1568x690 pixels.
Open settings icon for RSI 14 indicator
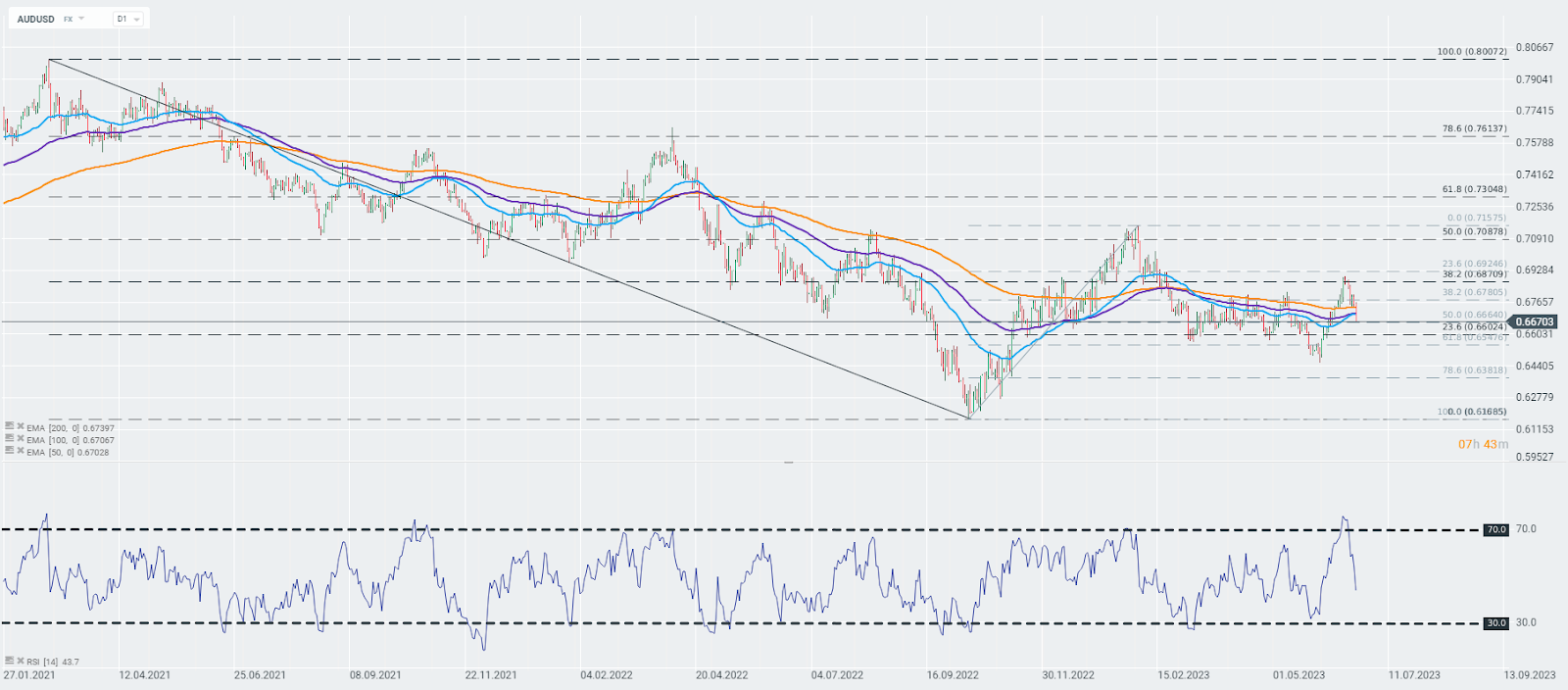[9, 661]
